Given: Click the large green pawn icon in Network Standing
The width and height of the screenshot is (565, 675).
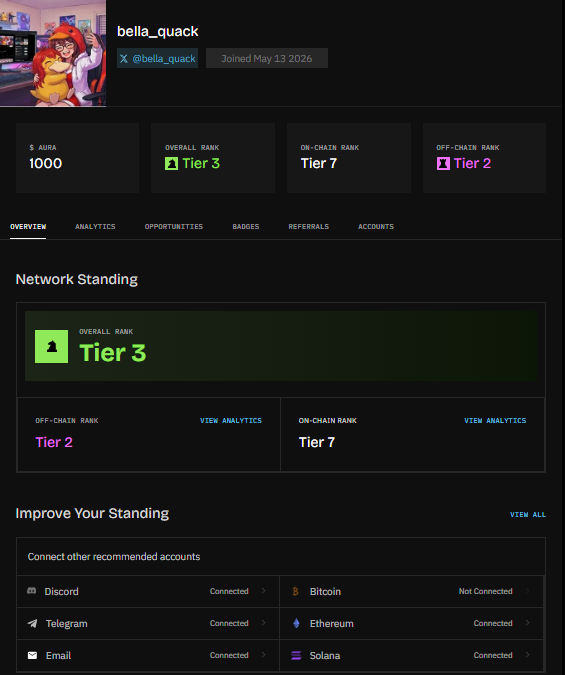Looking at the screenshot, I should (x=51, y=347).
